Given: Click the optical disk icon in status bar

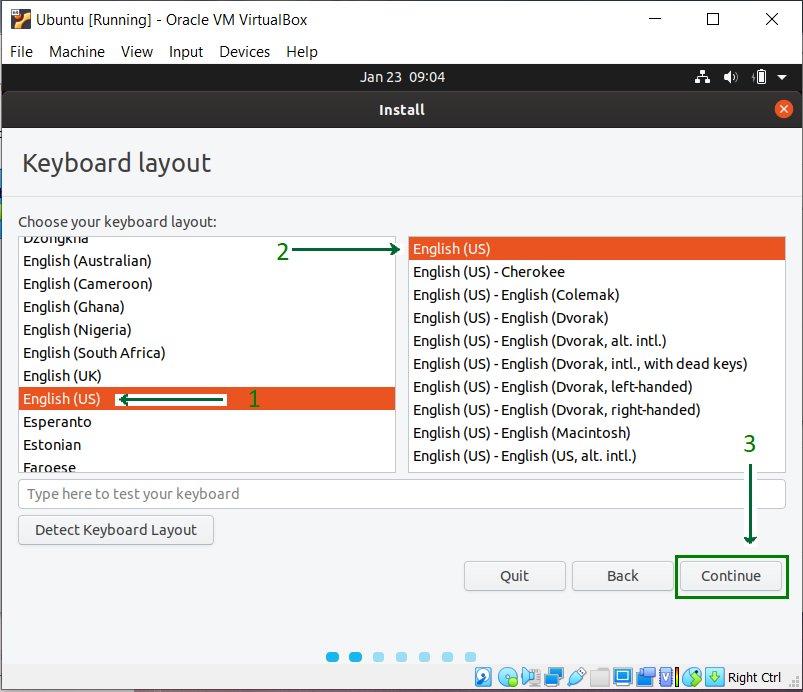Looking at the screenshot, I should (508, 677).
